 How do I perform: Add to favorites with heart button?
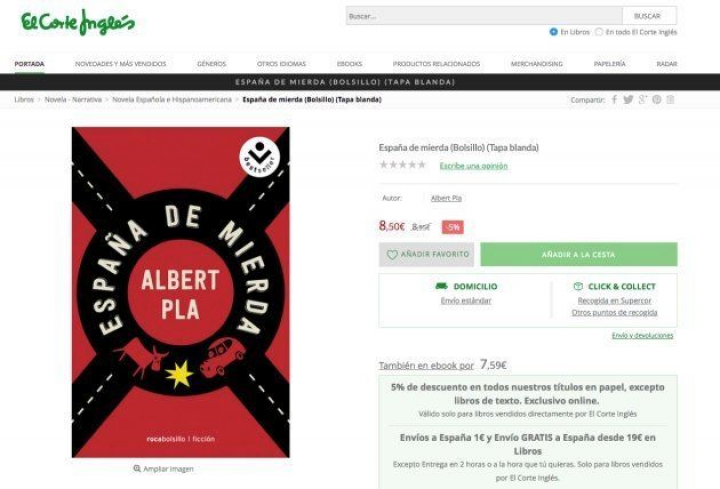tap(427, 254)
